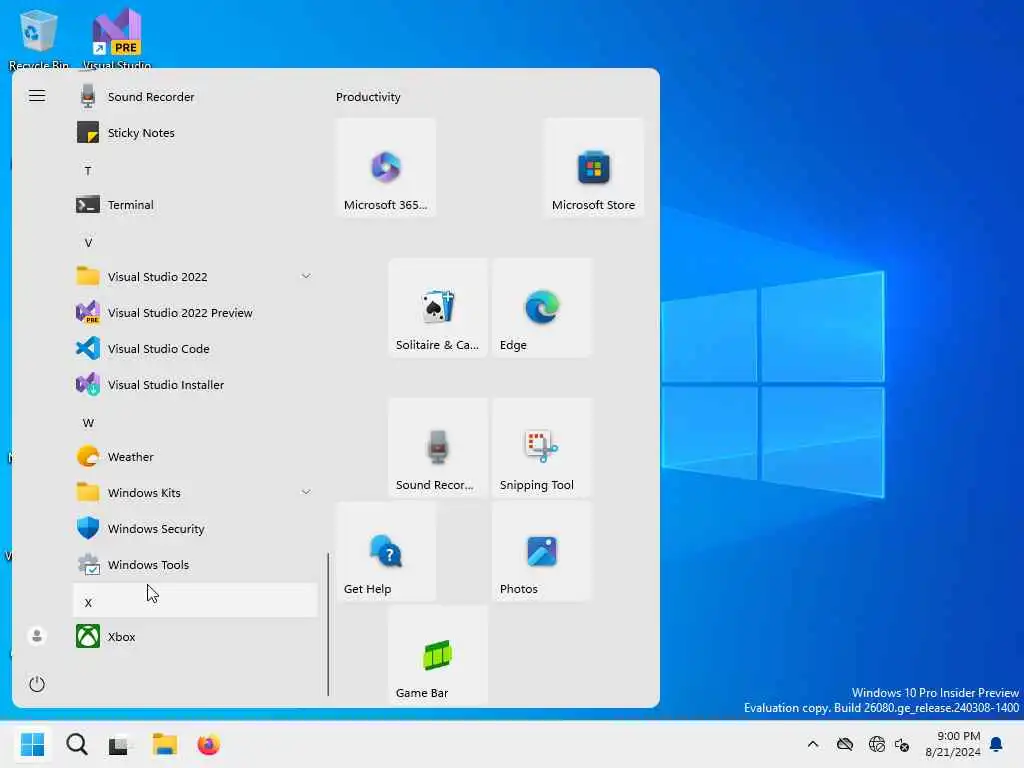Launch the Game Bar tile
1024x768 pixels.
coord(438,655)
